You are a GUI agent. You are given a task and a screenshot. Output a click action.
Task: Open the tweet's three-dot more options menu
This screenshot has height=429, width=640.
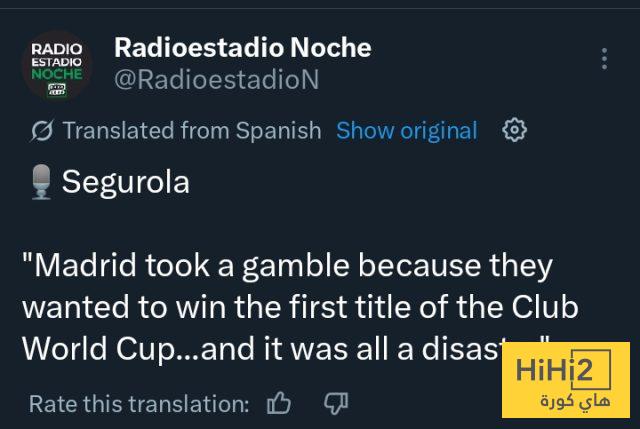coord(604,58)
